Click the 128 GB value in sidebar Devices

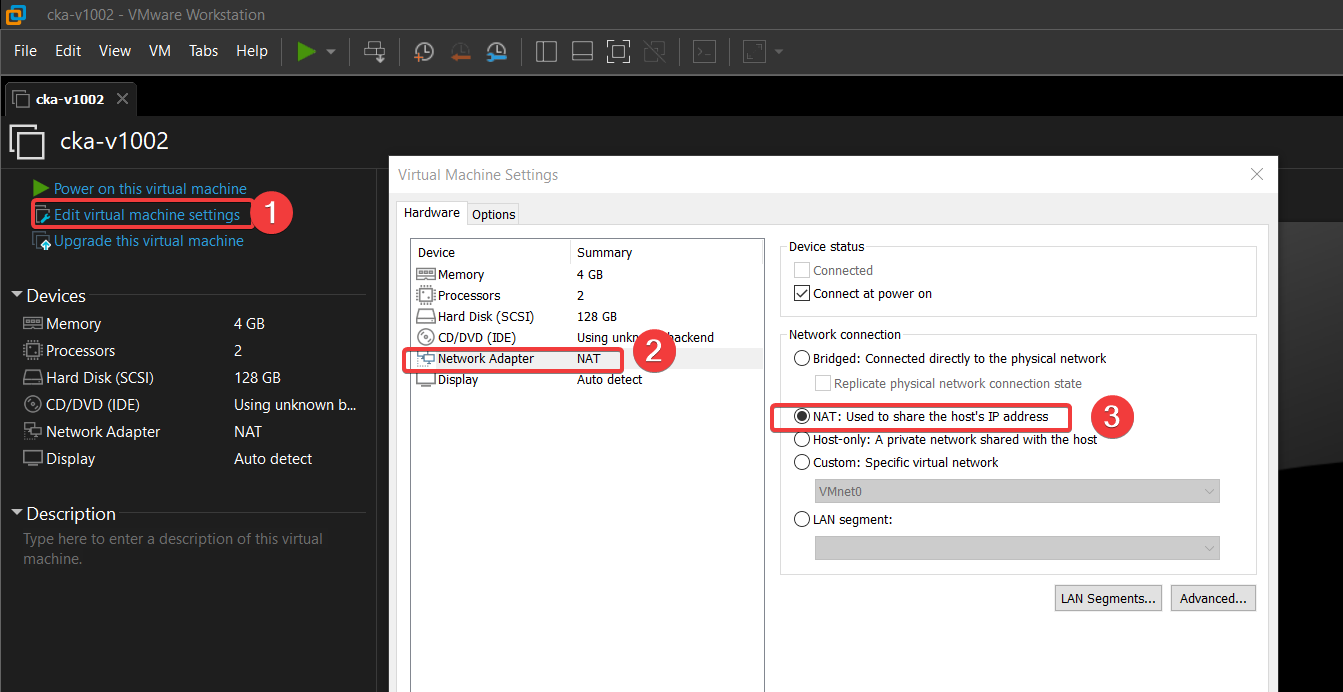(x=257, y=378)
